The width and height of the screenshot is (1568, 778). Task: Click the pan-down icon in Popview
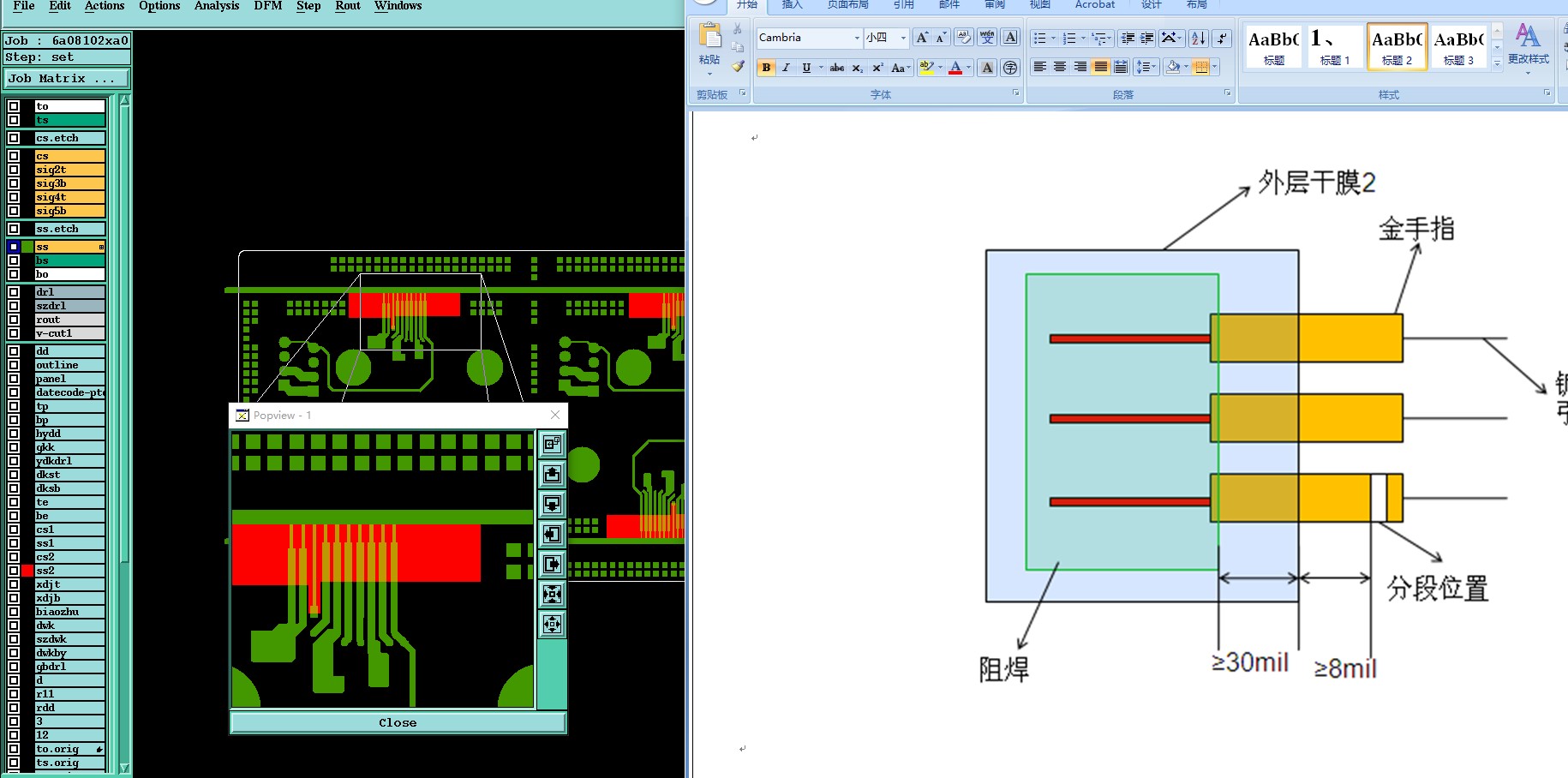click(553, 504)
